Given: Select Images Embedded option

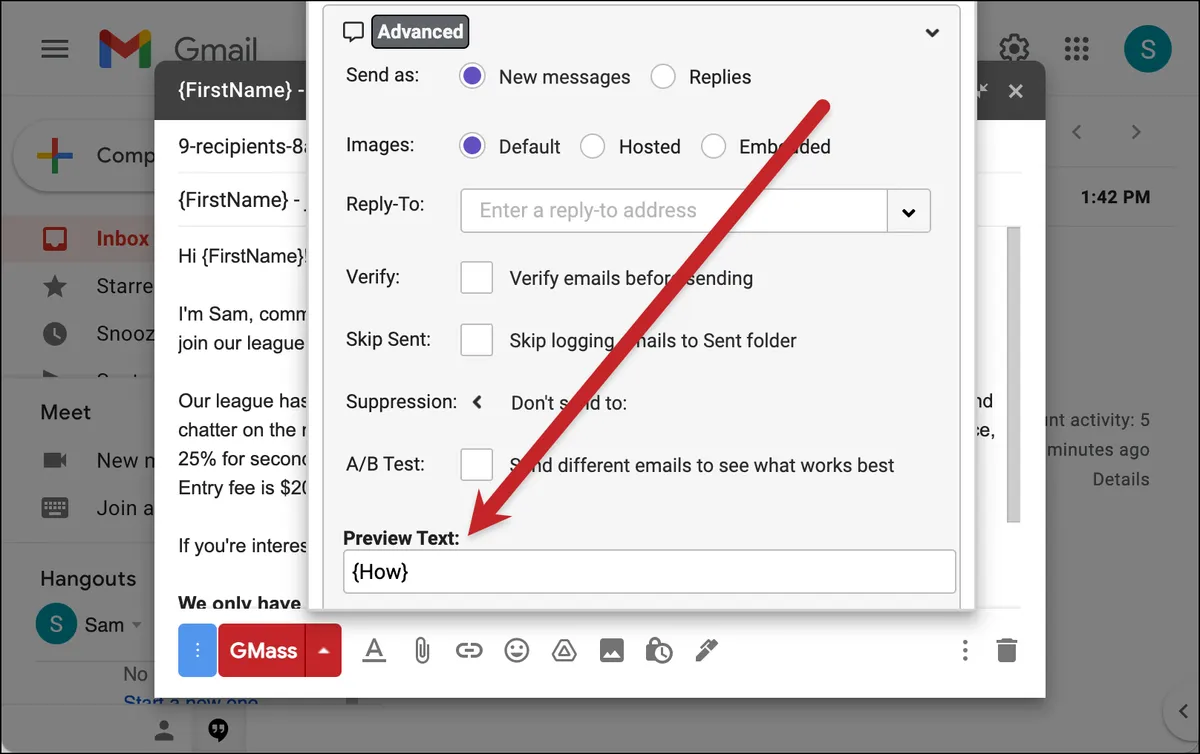Looking at the screenshot, I should pyautogui.click(x=713, y=146).
